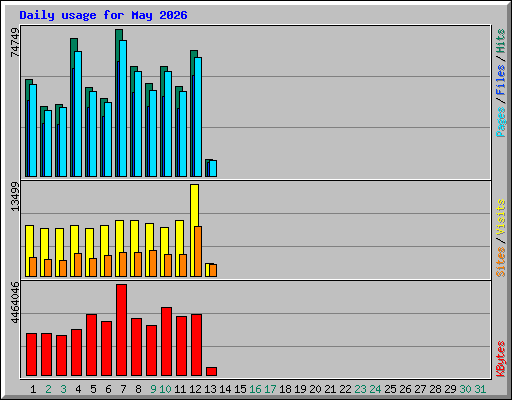Click day 11 on the x-axis
512x400 pixels.
[x=180, y=389]
